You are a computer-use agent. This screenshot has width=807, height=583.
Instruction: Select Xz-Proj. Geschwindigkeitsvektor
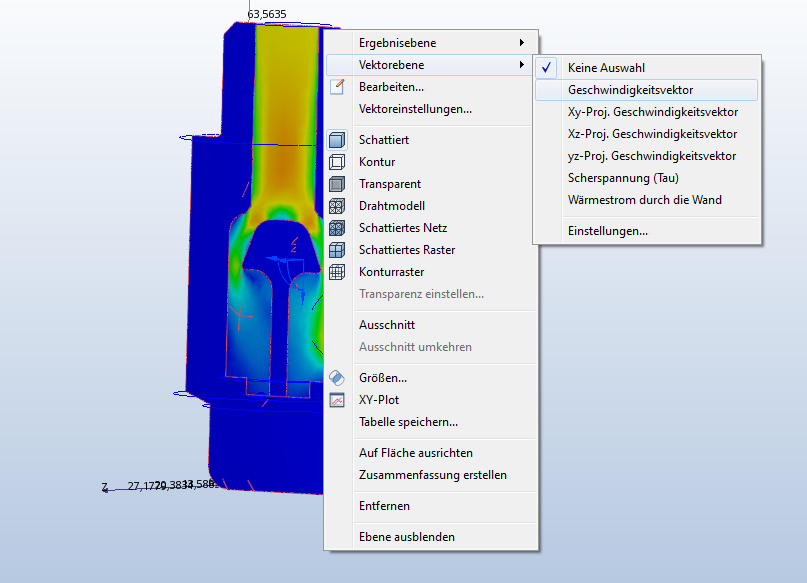[x=647, y=134]
